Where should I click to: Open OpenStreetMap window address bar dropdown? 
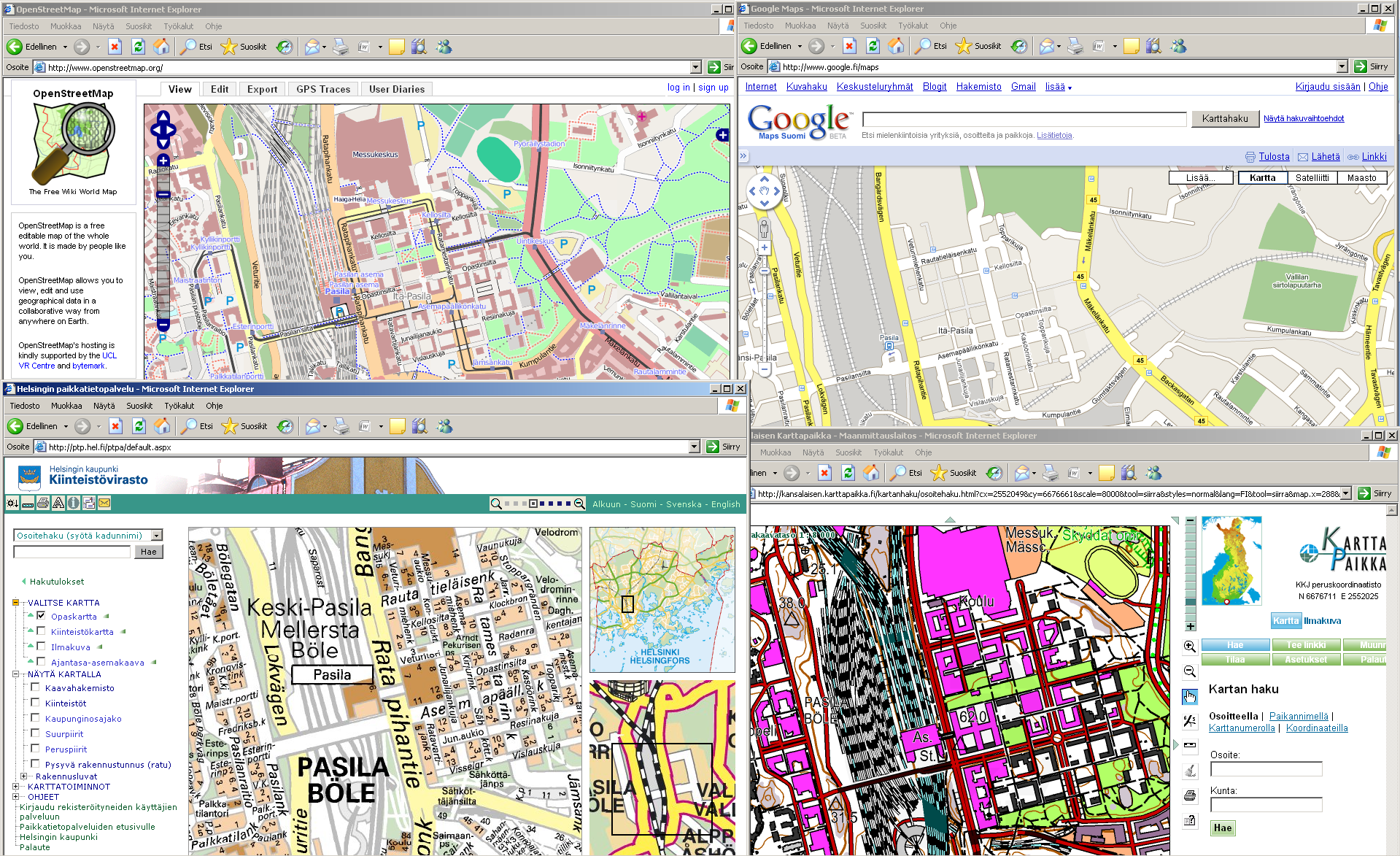[695, 67]
